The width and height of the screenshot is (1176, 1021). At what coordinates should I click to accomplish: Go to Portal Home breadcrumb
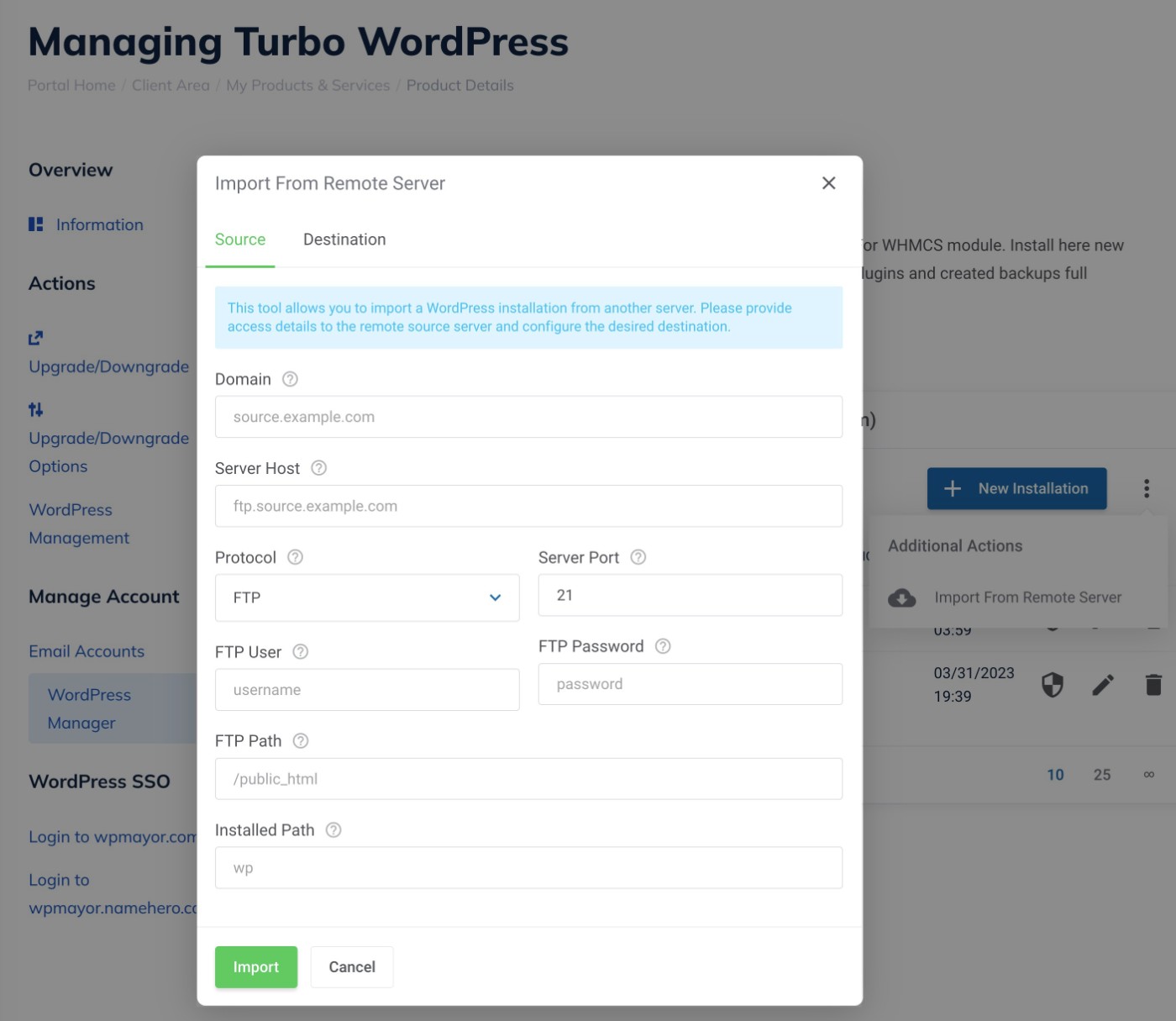pyautogui.click(x=71, y=85)
